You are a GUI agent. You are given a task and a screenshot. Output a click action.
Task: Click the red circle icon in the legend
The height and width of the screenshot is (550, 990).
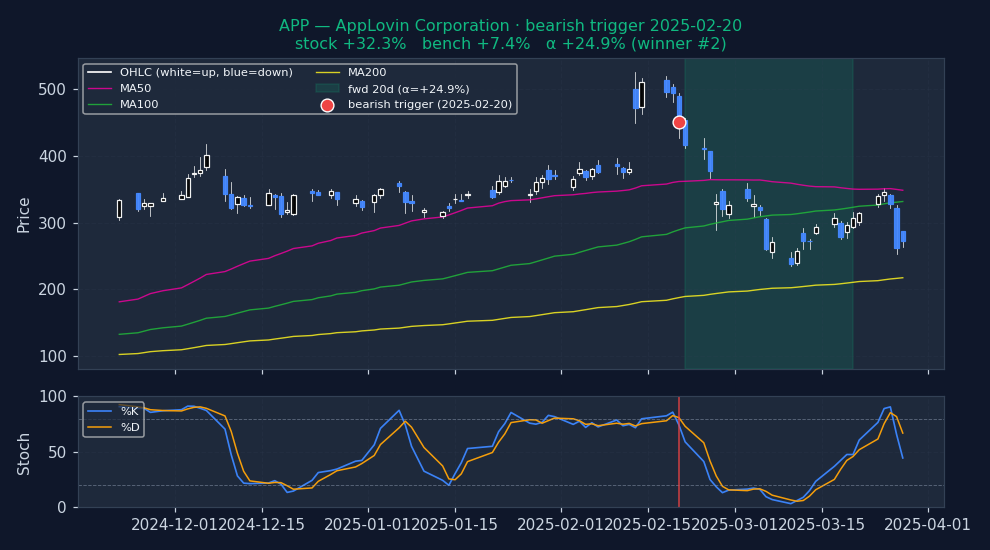[x=327, y=105]
